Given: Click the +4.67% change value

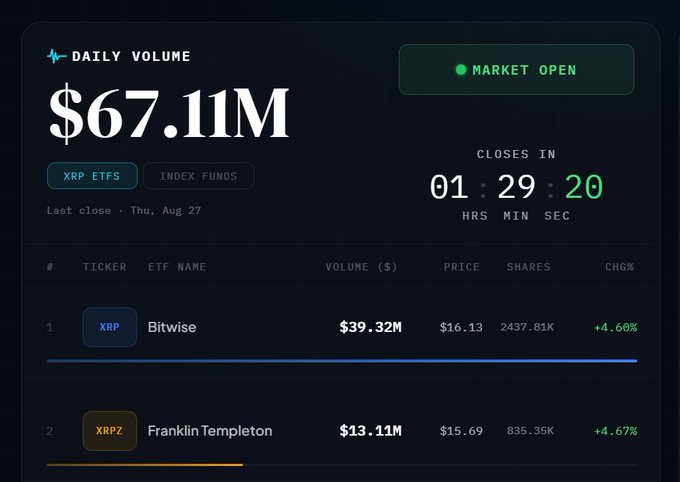Looking at the screenshot, I should coord(615,431).
